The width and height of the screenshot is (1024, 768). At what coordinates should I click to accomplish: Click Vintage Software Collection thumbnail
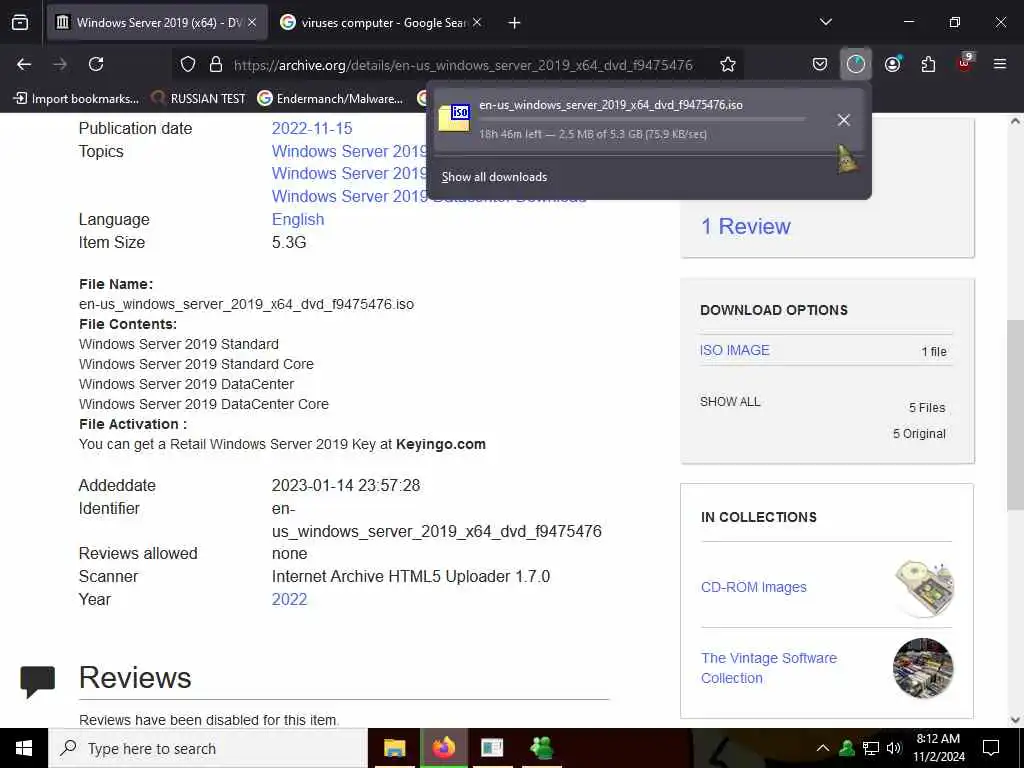click(x=923, y=668)
